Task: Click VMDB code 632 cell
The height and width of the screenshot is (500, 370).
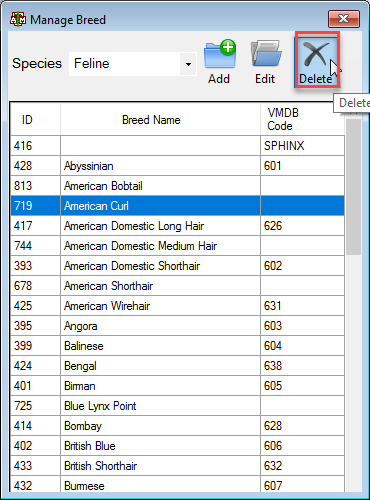Action: [x=302, y=466]
